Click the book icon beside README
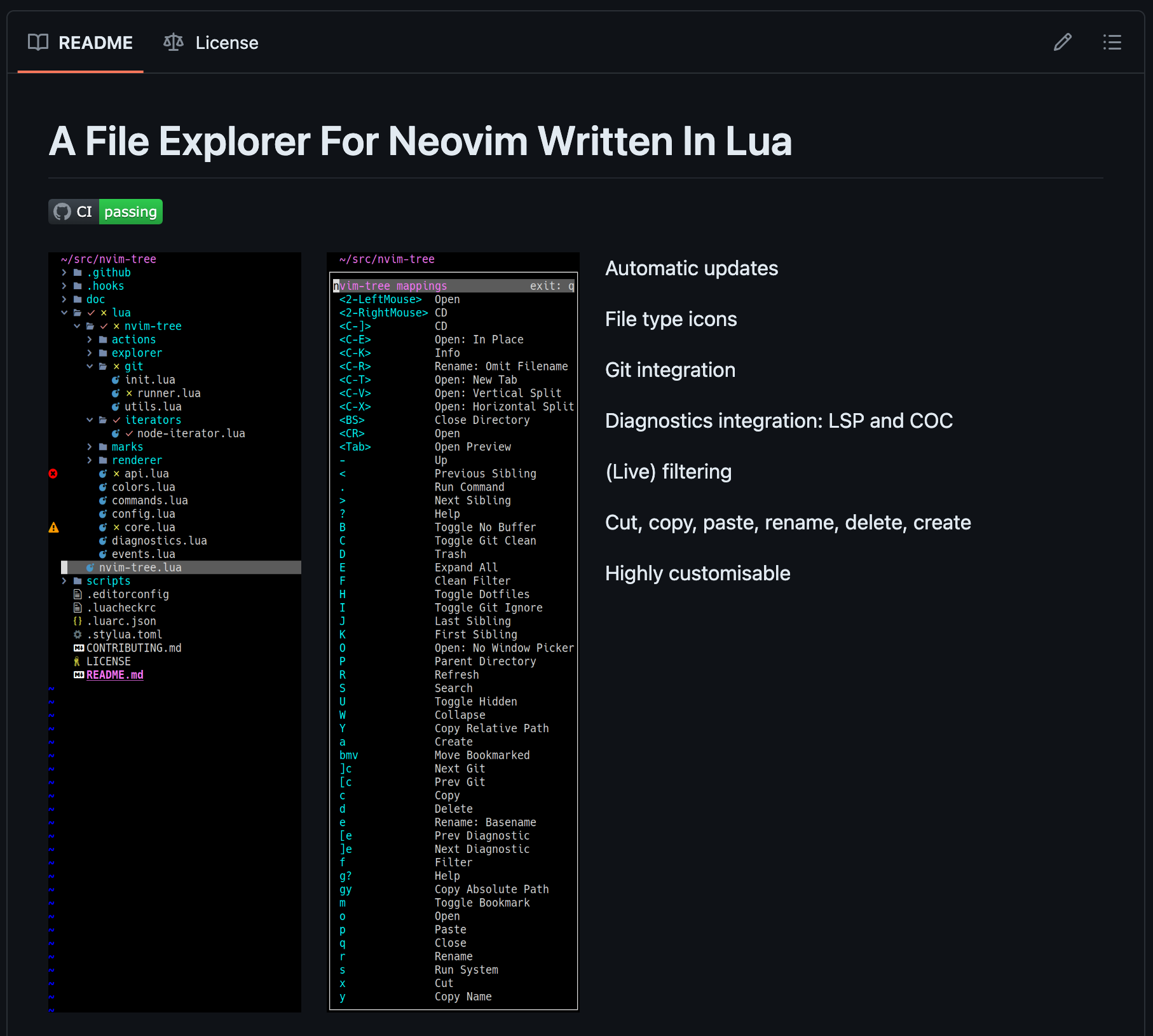The image size is (1153, 1036). click(x=38, y=43)
